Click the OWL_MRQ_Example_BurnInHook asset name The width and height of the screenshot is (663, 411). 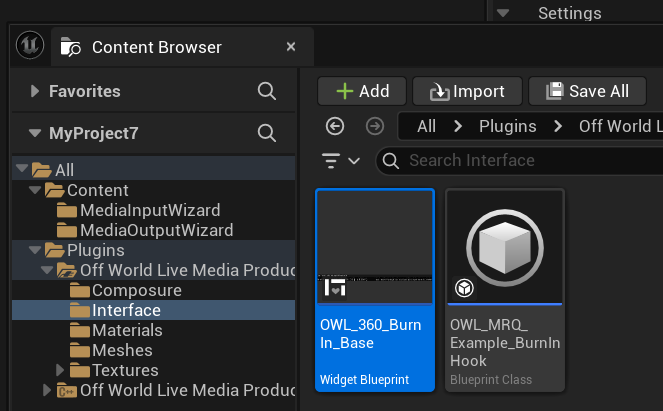pyautogui.click(x=505, y=342)
